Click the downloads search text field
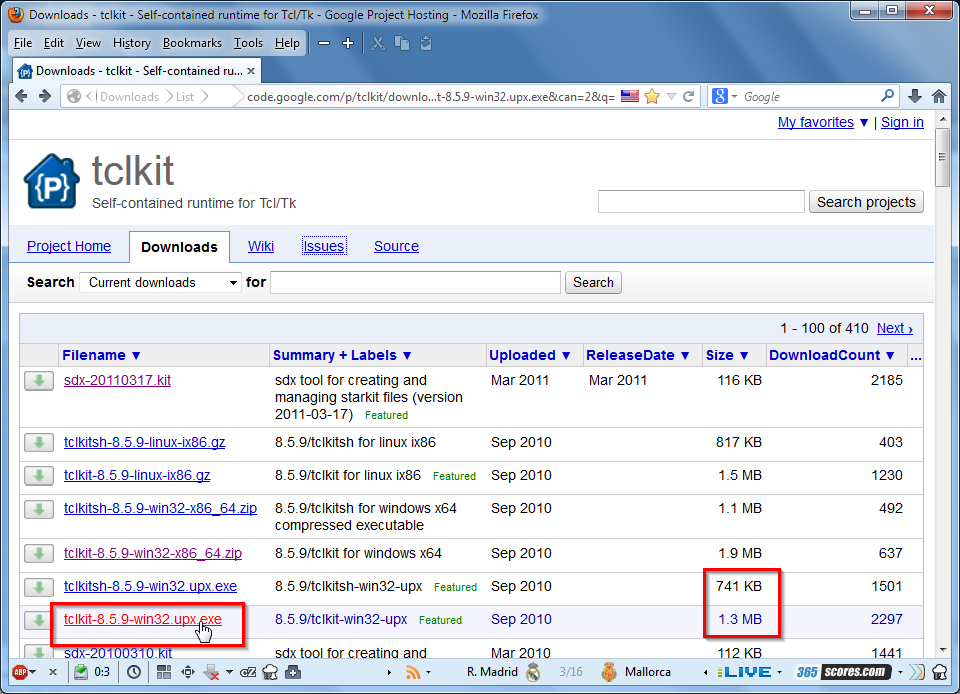960x694 pixels. [415, 282]
